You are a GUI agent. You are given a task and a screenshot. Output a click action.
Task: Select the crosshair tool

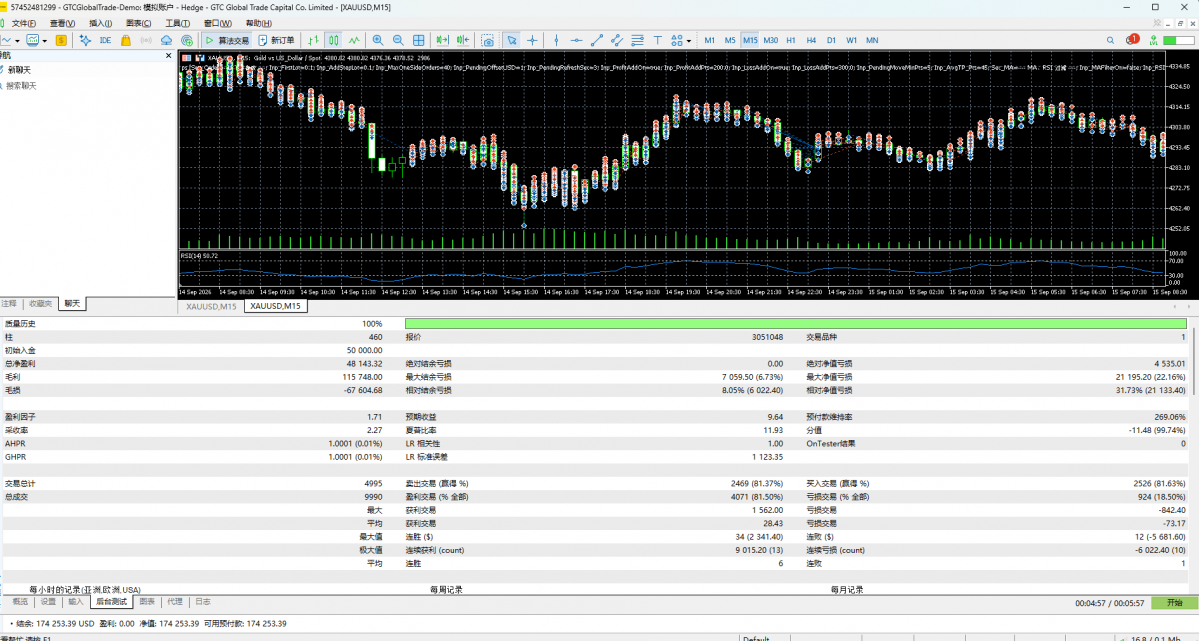pos(532,40)
